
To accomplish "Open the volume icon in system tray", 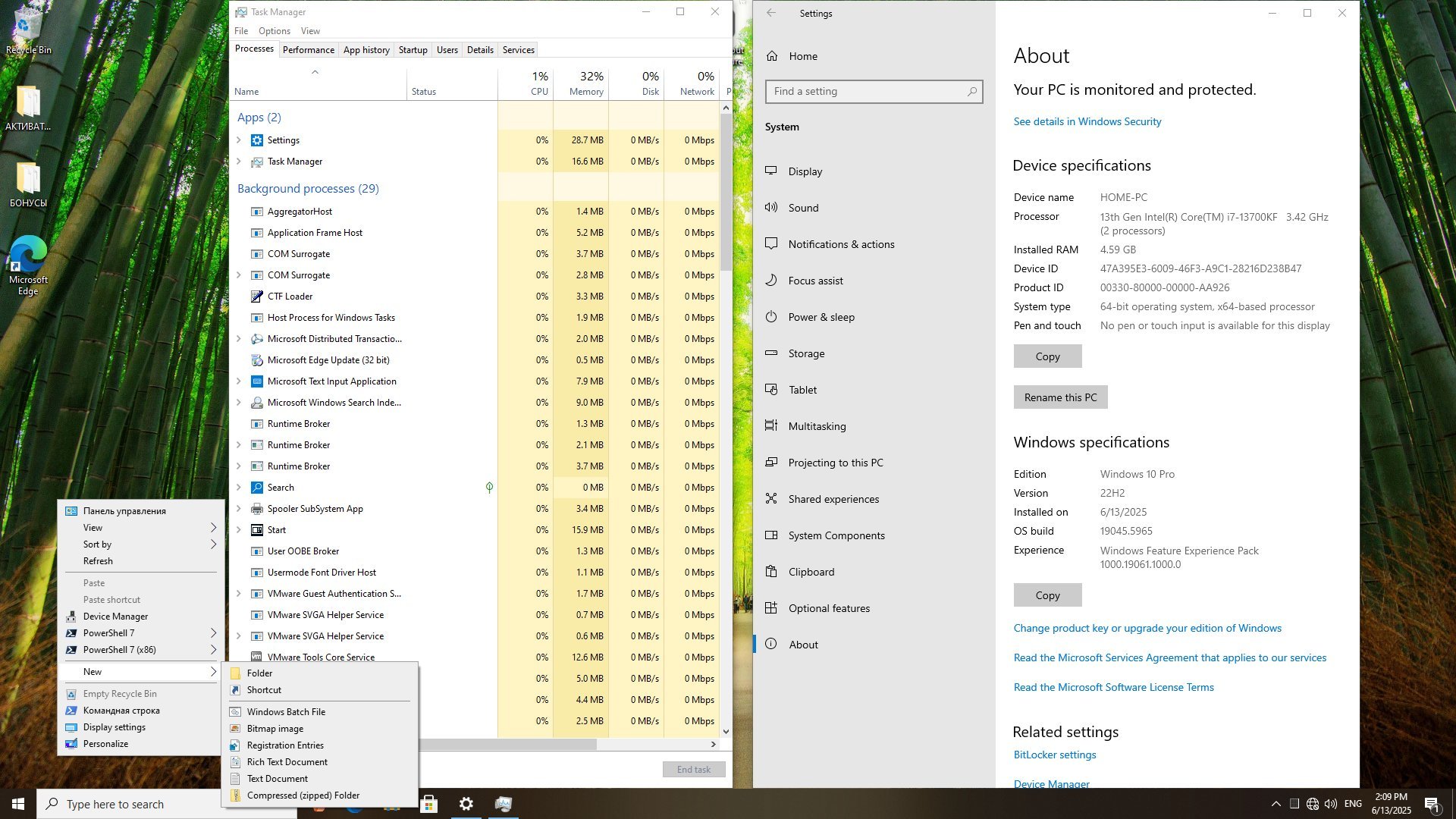I will click(1331, 804).
